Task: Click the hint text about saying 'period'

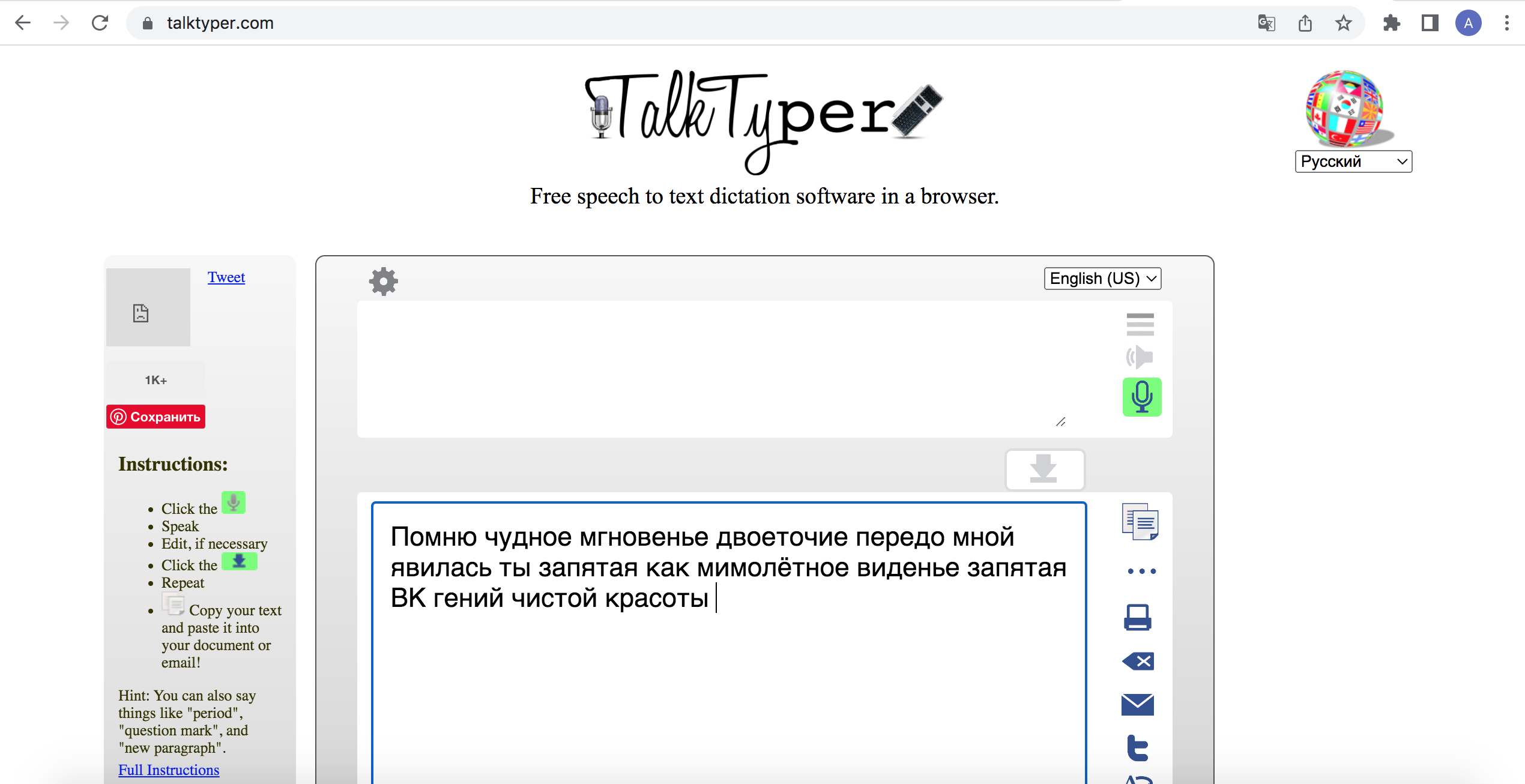Action: (187, 722)
